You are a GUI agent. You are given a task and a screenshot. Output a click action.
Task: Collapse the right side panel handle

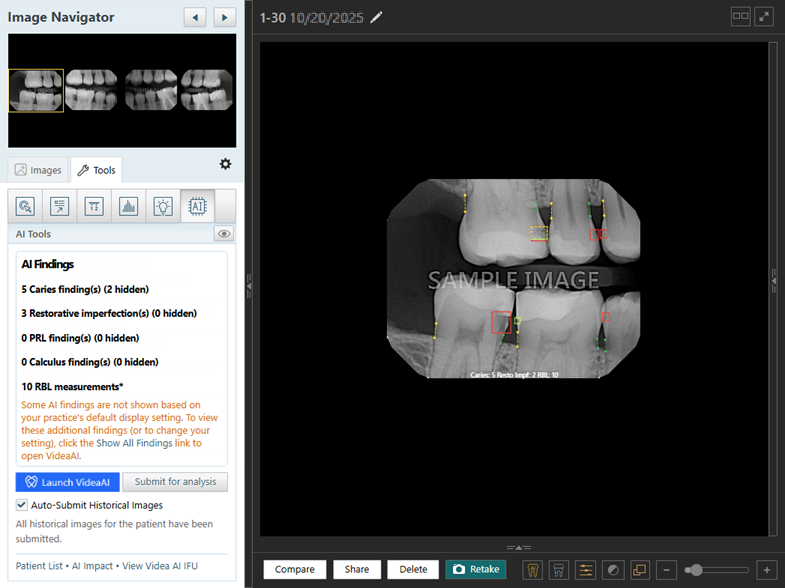[773, 285]
